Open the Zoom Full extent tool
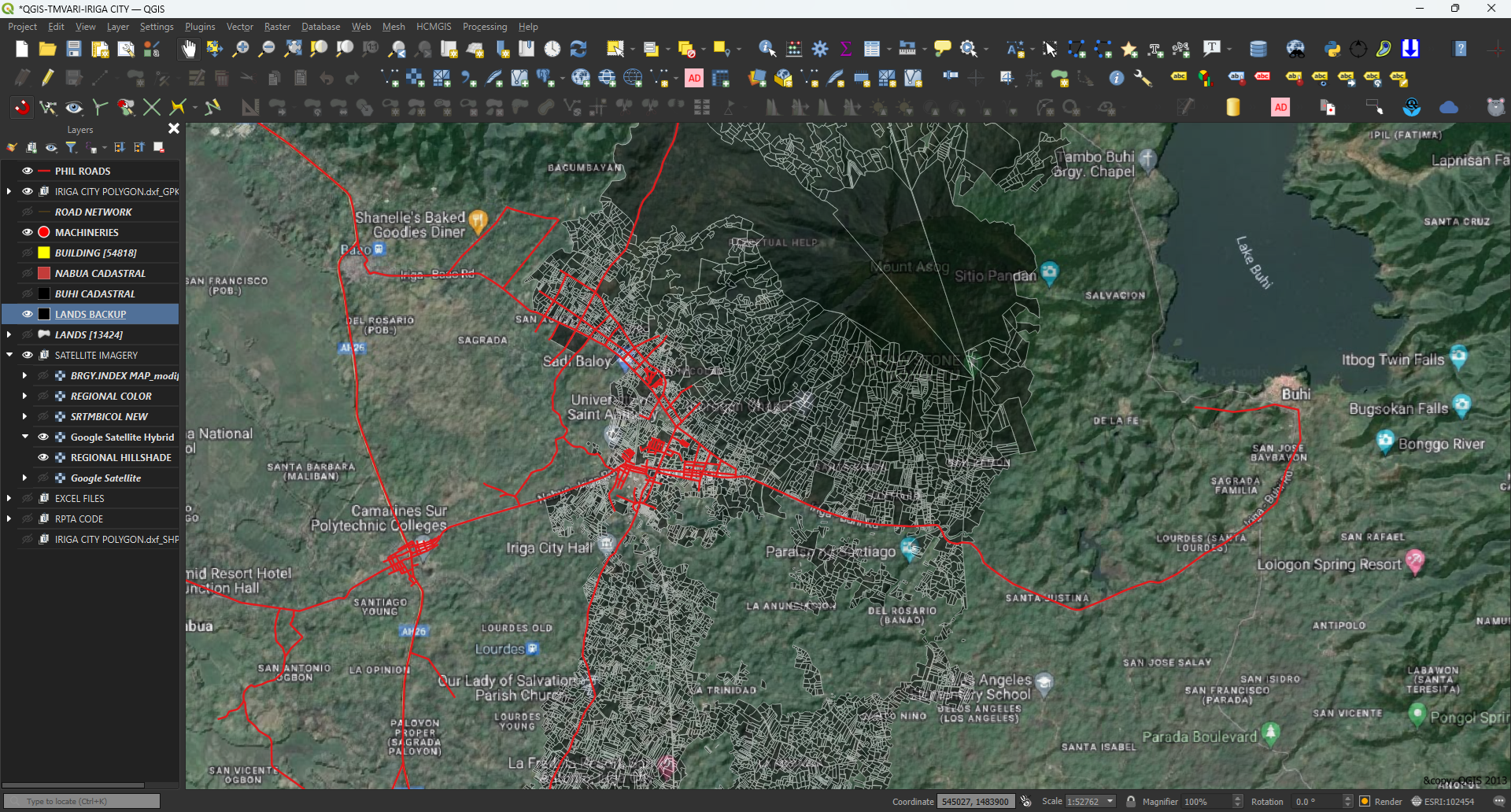This screenshot has height=812, width=1511. 293,49
